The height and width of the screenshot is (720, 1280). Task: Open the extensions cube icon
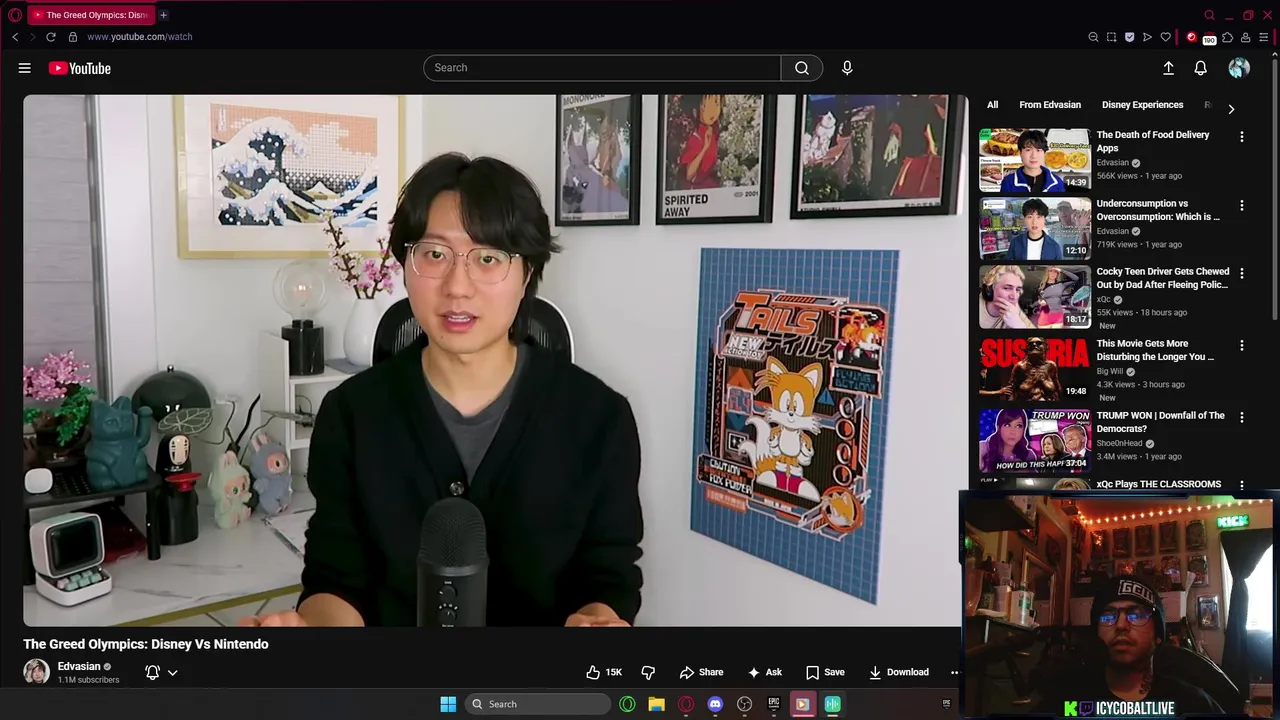pos(1228,37)
